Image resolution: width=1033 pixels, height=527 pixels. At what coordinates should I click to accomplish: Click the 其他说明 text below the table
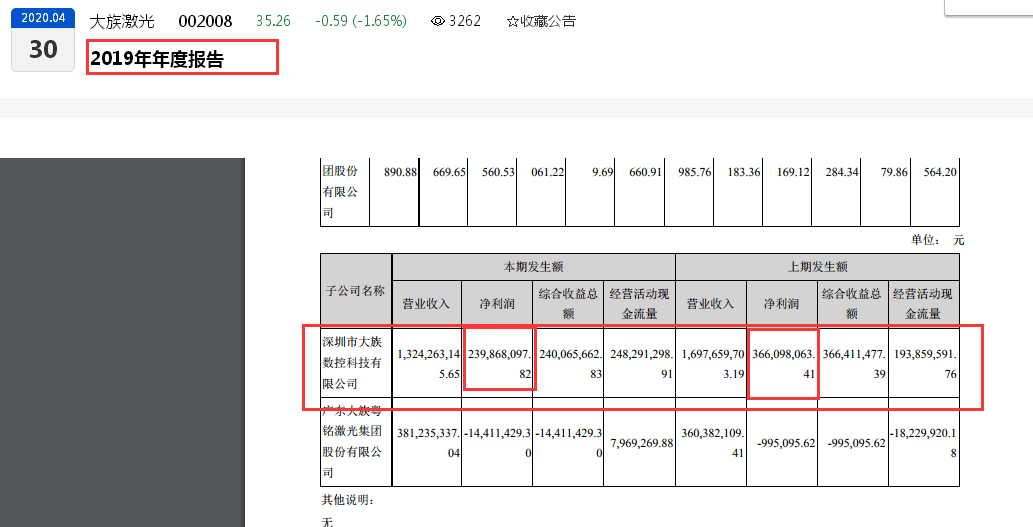pyautogui.click(x=348, y=499)
